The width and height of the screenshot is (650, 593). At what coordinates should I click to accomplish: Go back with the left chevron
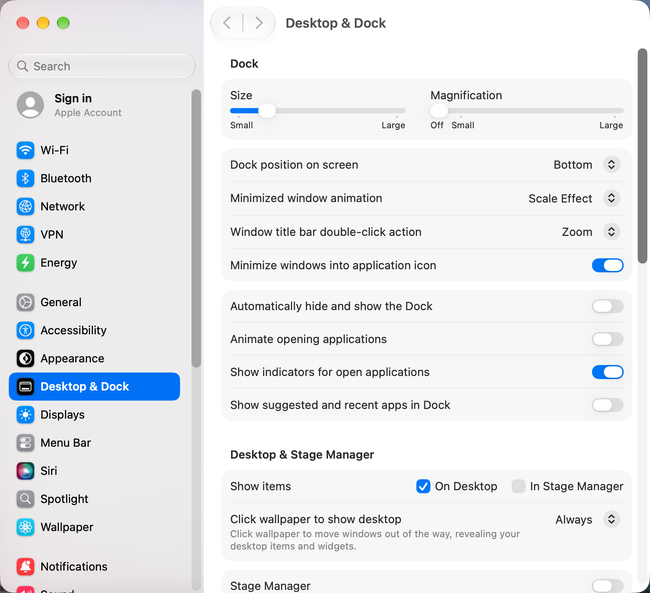[x=227, y=23]
